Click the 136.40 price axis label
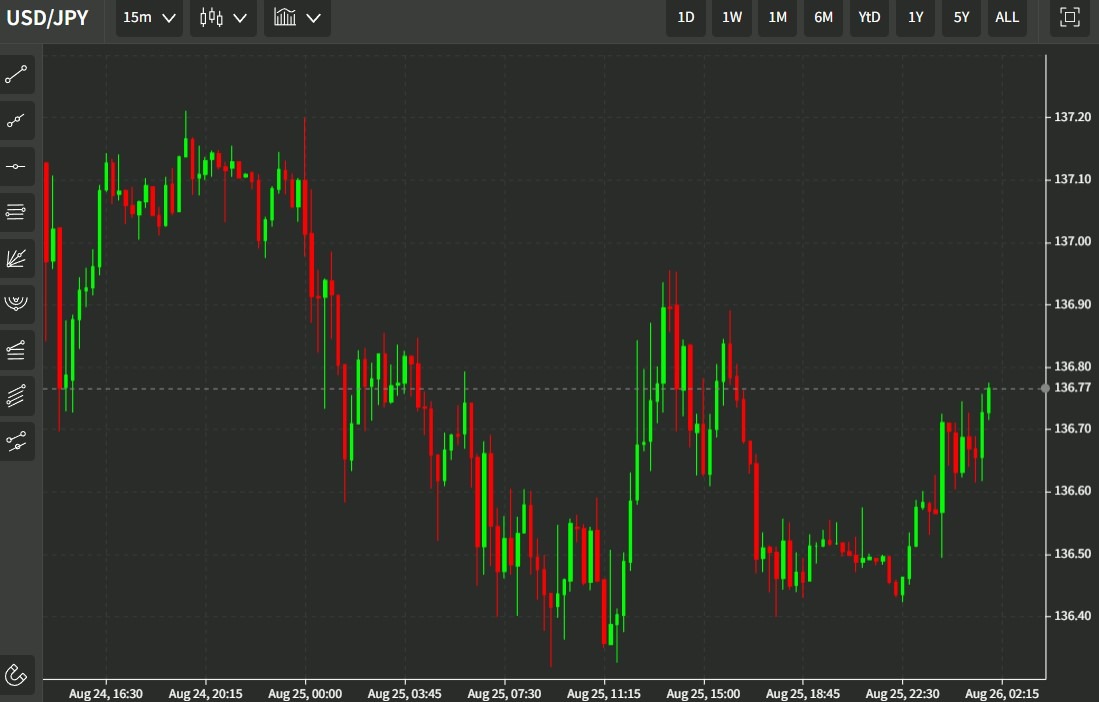 coord(1072,616)
